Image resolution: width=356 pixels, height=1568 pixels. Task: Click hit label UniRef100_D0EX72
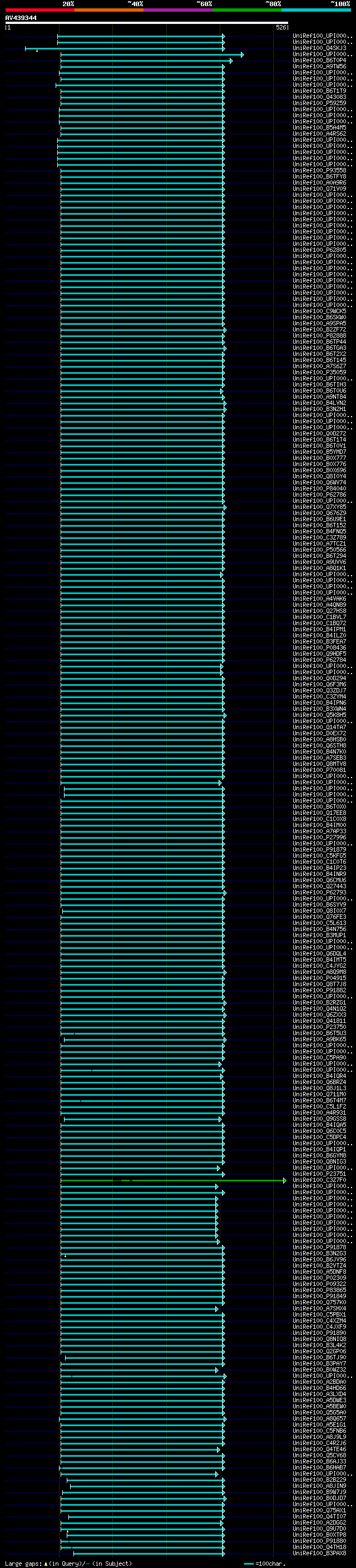click(319, 733)
